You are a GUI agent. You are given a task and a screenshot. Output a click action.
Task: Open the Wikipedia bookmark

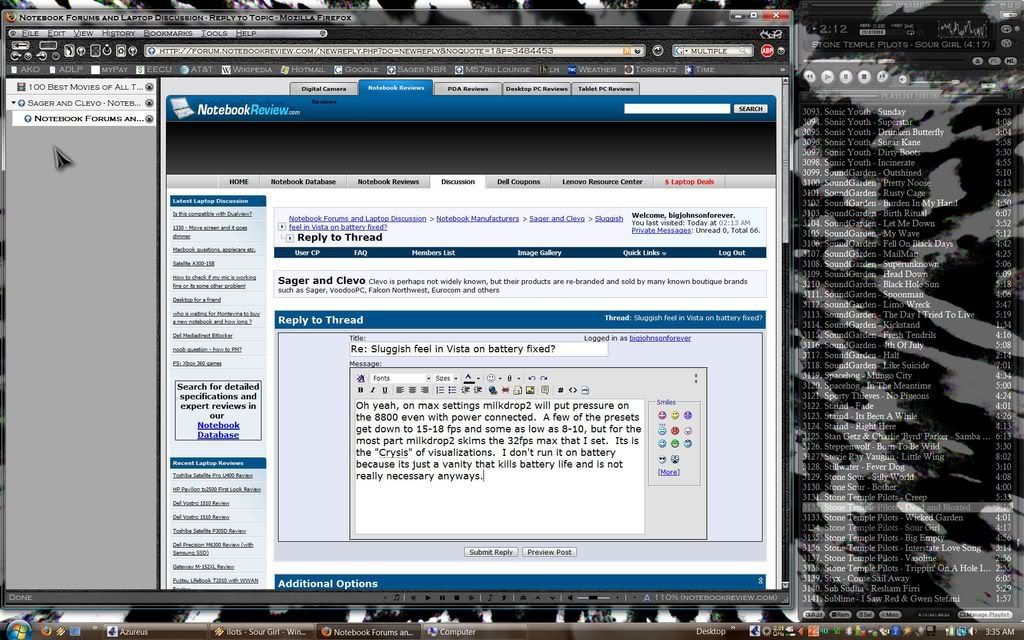pyautogui.click(x=246, y=69)
